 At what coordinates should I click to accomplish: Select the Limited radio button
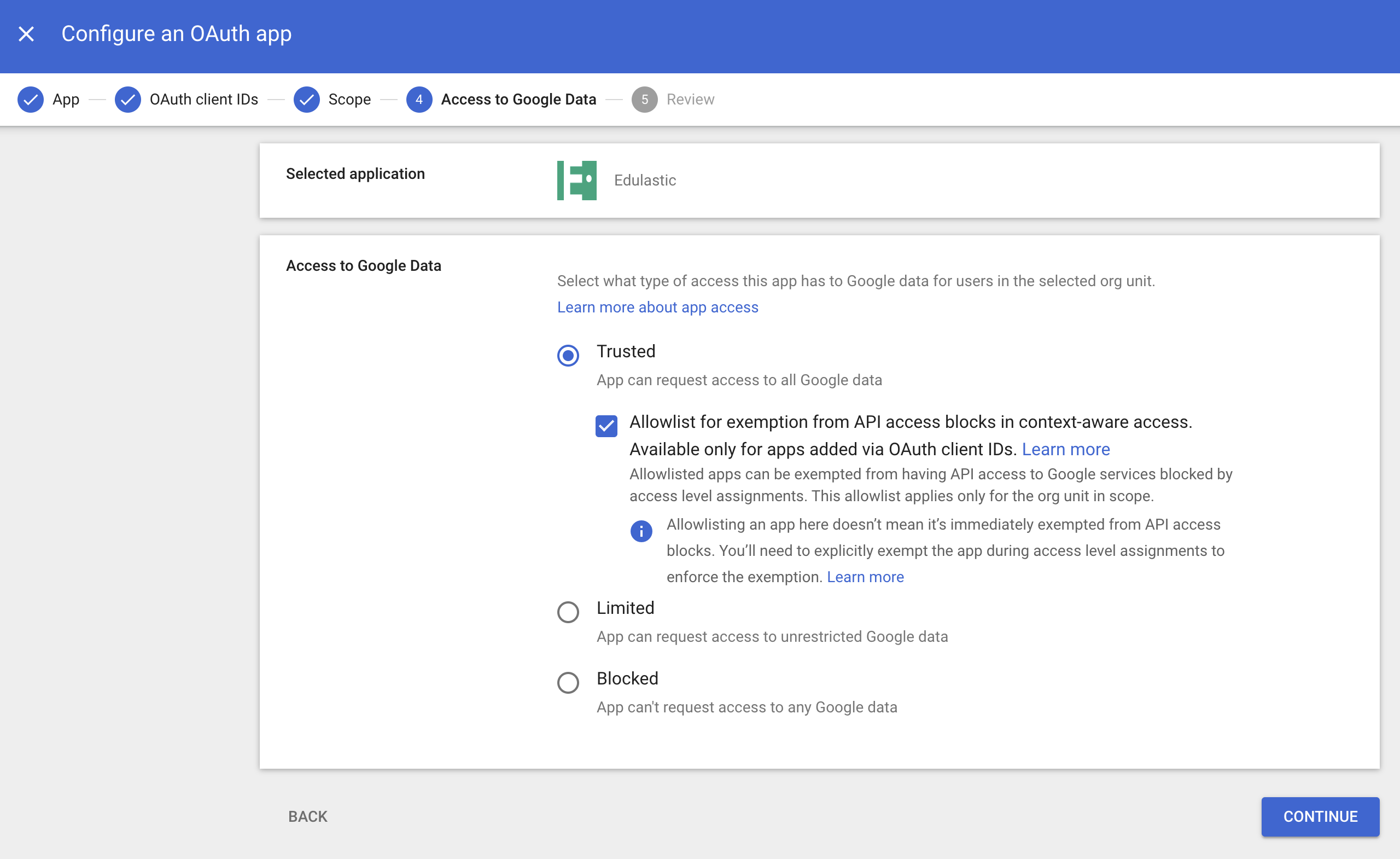pyautogui.click(x=568, y=612)
